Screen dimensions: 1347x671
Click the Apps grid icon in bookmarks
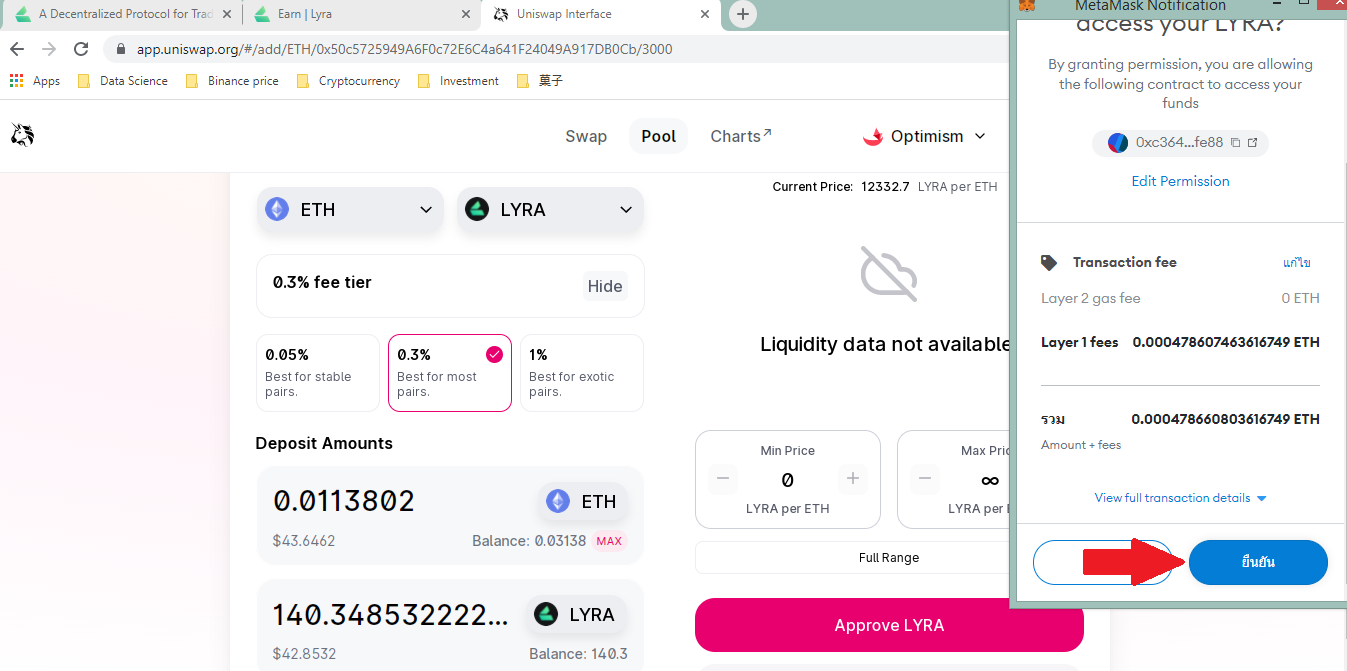17,81
